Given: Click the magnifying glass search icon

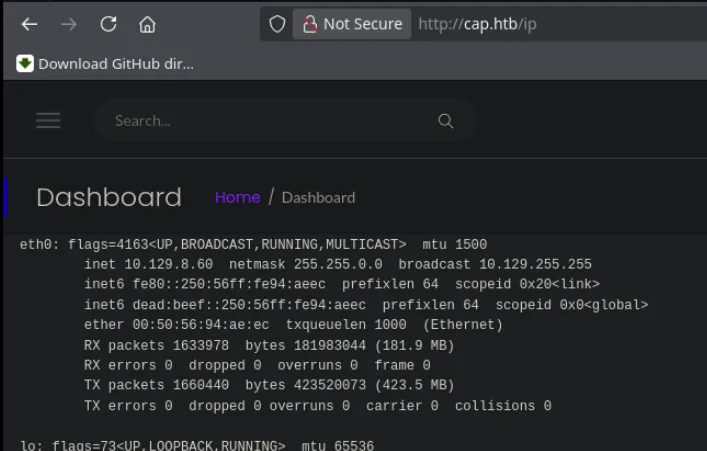Looking at the screenshot, I should click(445, 121).
